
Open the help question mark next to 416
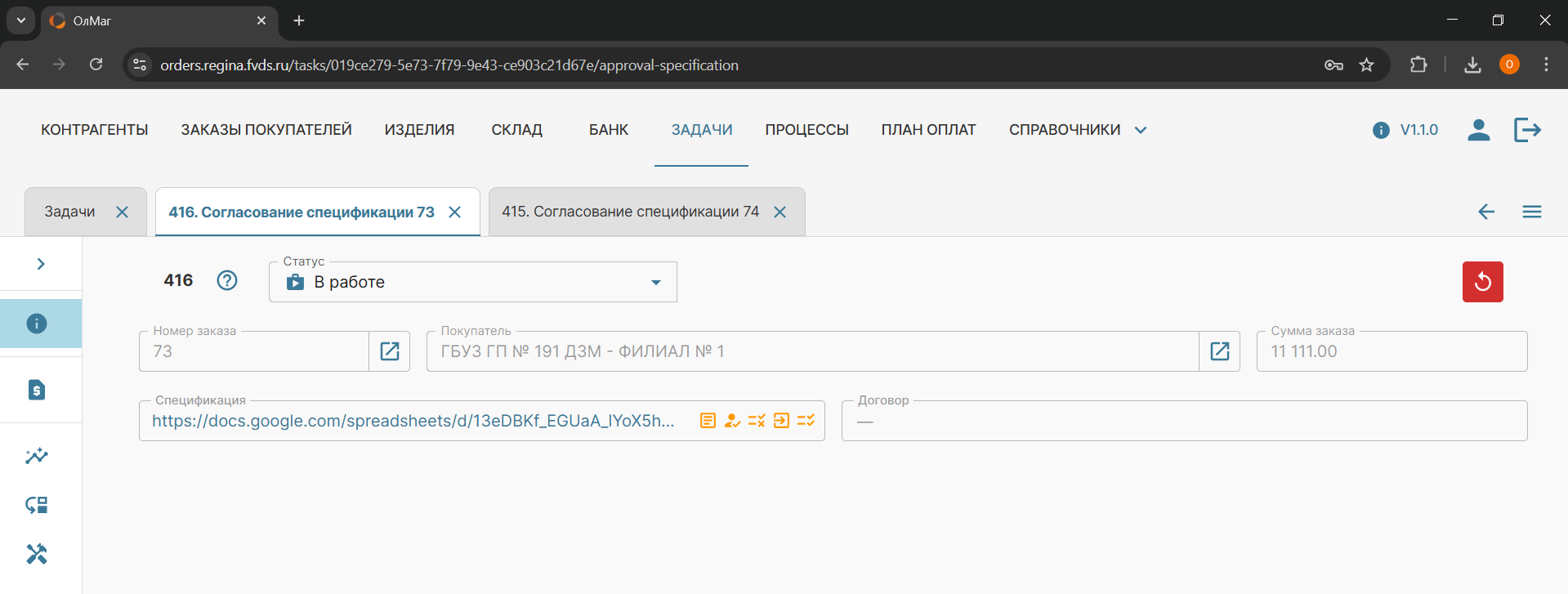pos(227,280)
